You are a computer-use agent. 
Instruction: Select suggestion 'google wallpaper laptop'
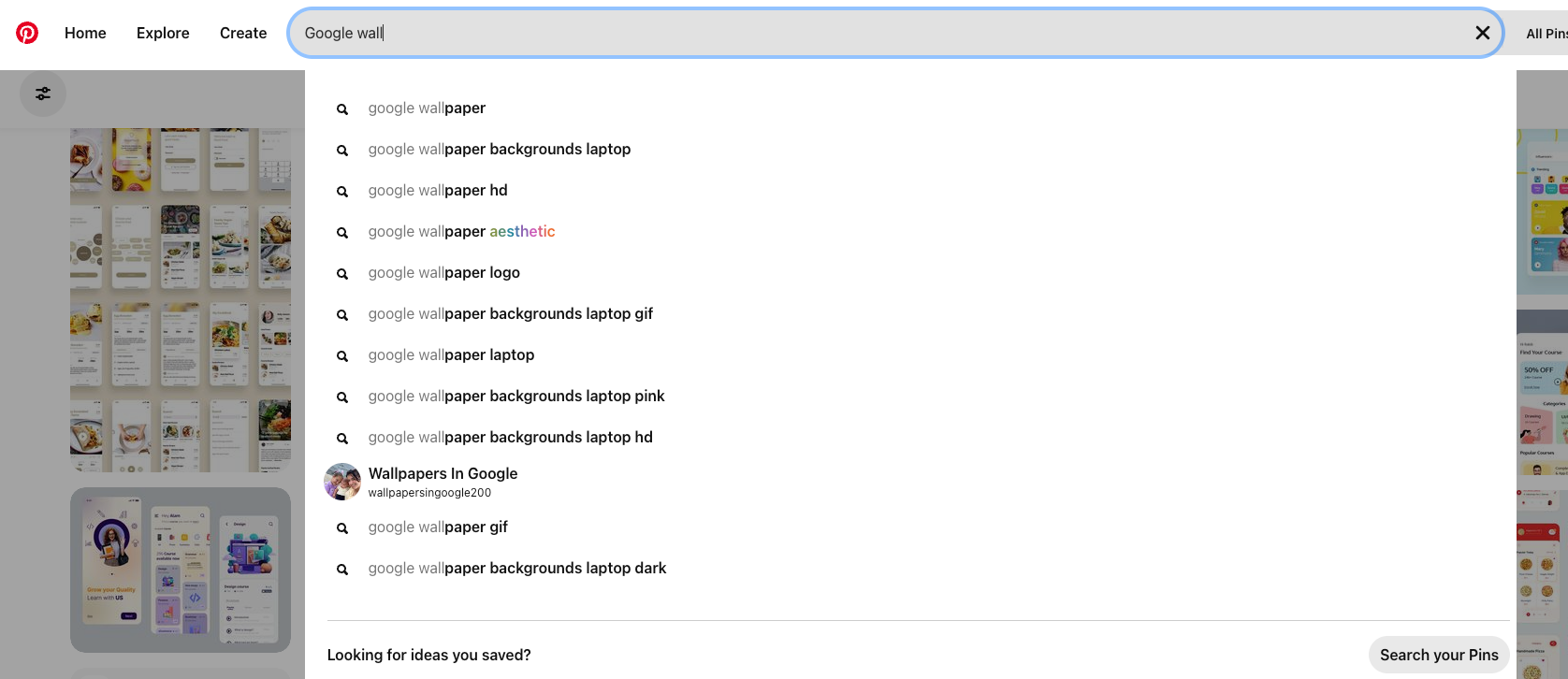pyautogui.click(x=451, y=355)
